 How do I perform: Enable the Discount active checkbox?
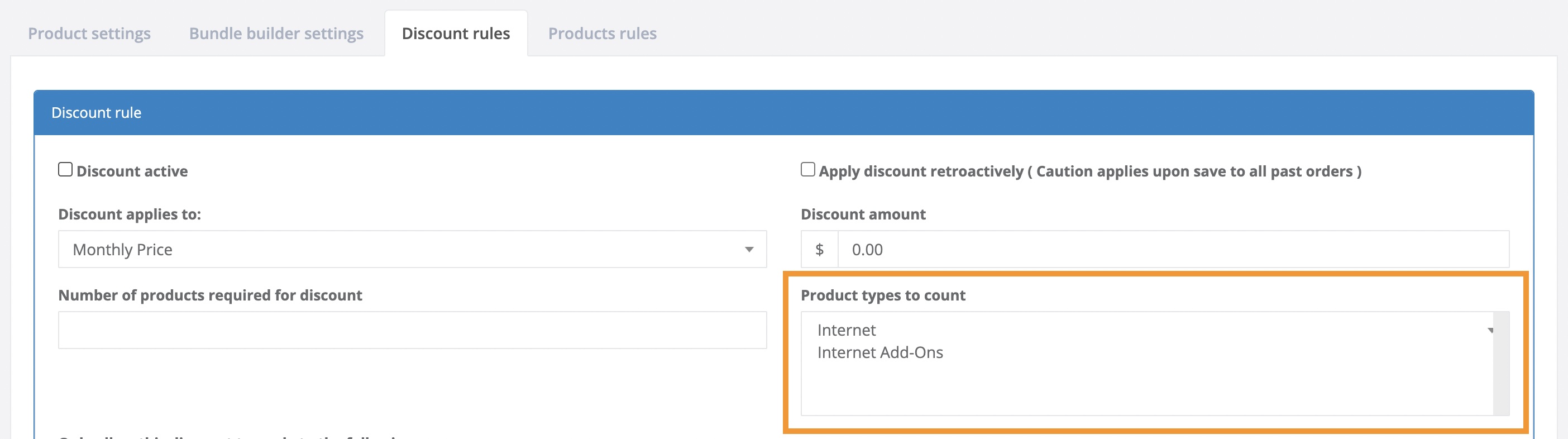(65, 170)
